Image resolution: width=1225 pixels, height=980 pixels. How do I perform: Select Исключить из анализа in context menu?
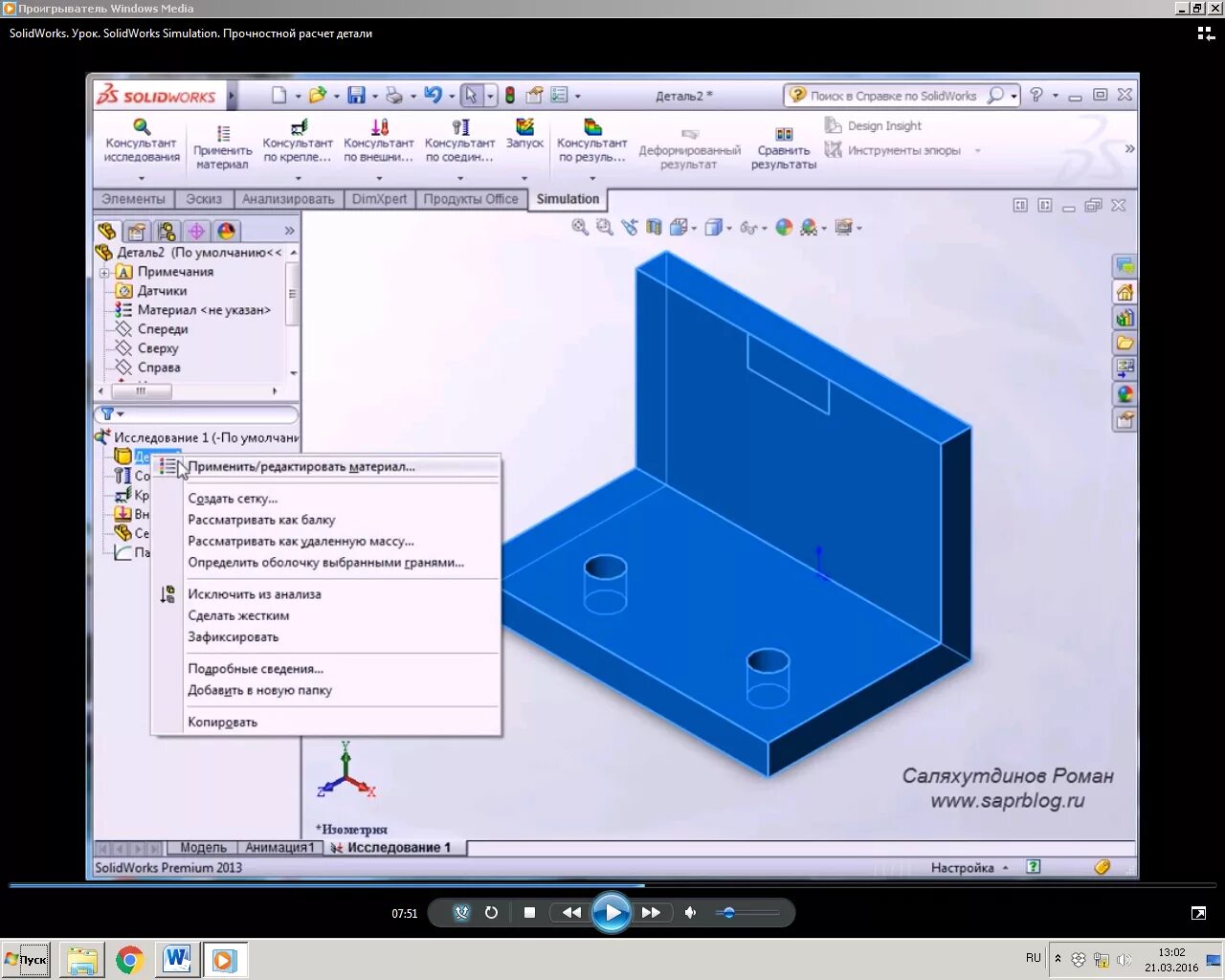254,593
